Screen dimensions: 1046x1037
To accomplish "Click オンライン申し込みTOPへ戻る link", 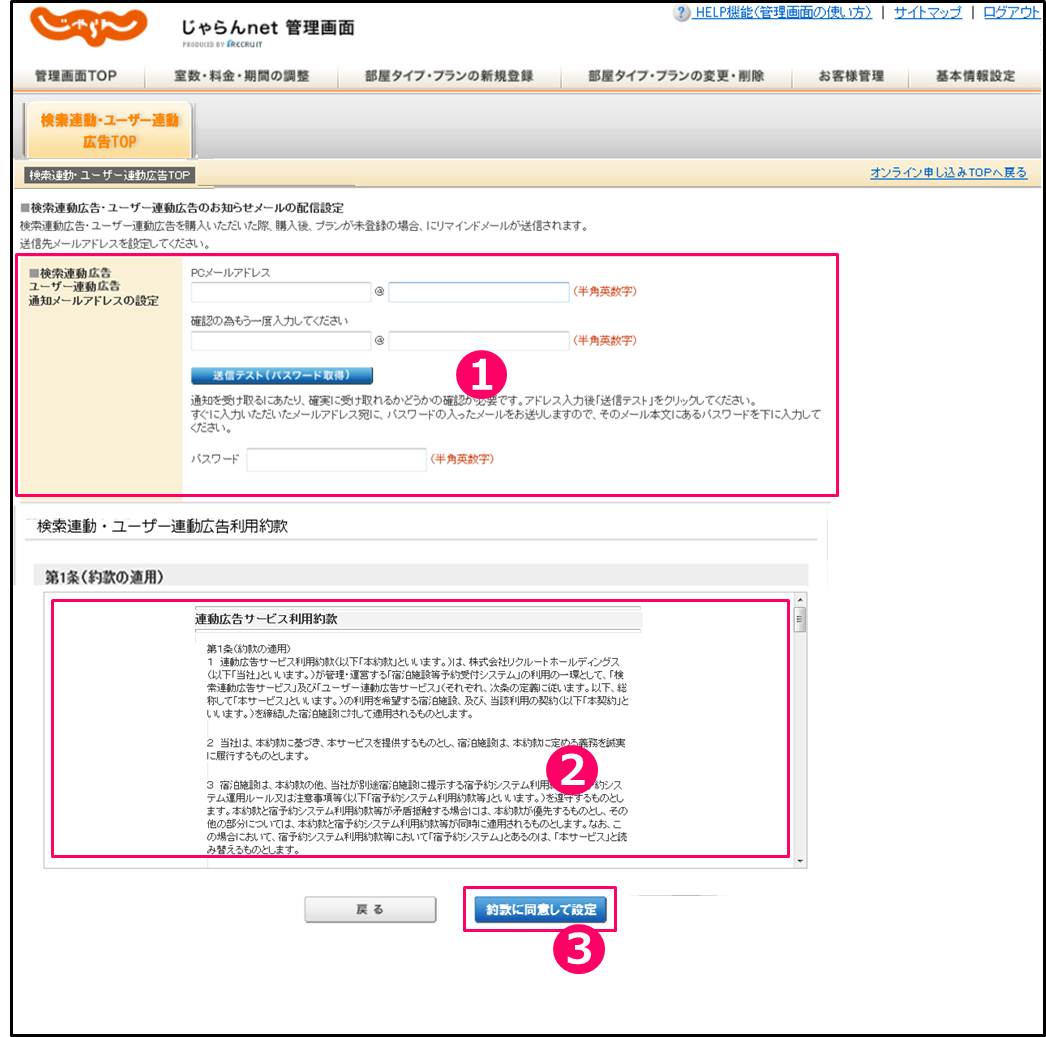I will [948, 173].
